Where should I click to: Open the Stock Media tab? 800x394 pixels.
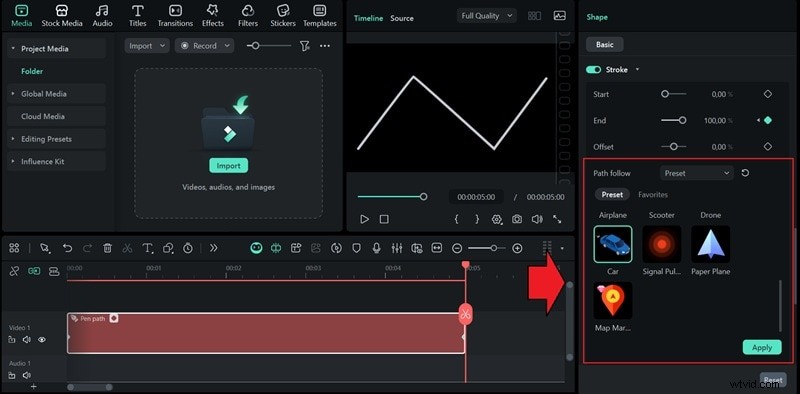[x=62, y=16]
